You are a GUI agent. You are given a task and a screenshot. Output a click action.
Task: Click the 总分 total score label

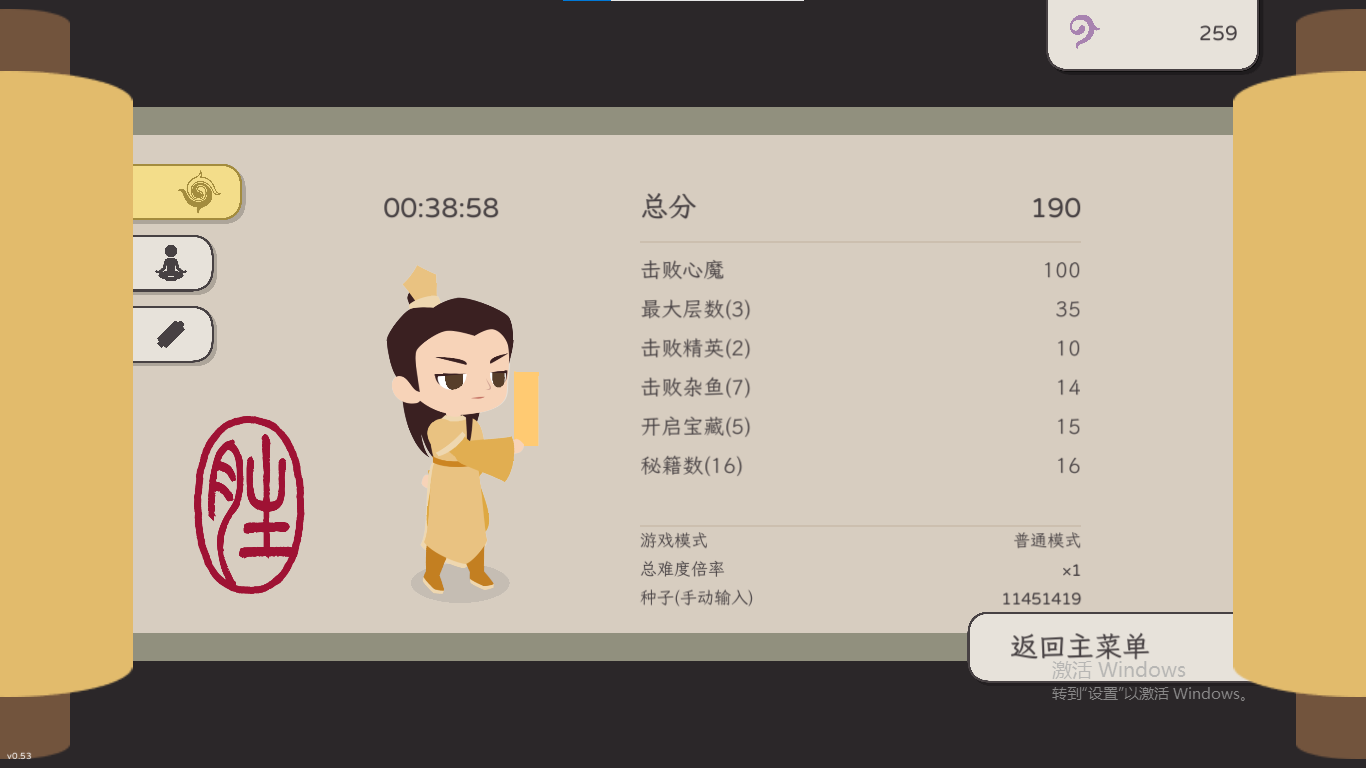(669, 207)
